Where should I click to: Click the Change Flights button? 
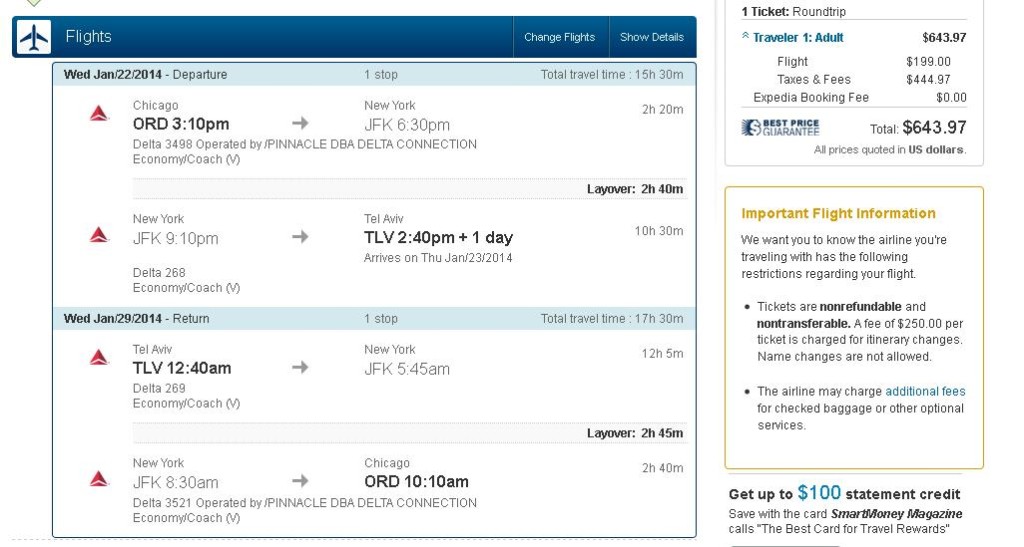tap(559, 38)
